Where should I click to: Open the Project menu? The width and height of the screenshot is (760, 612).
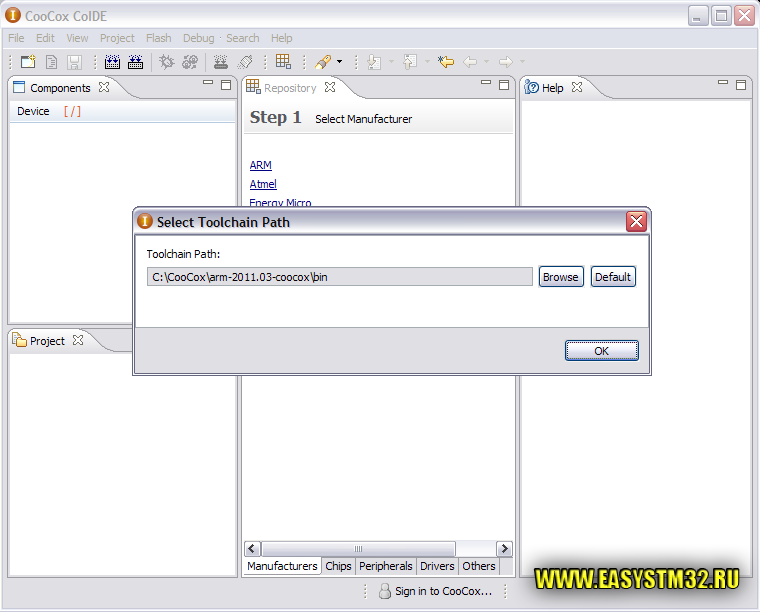click(x=117, y=38)
